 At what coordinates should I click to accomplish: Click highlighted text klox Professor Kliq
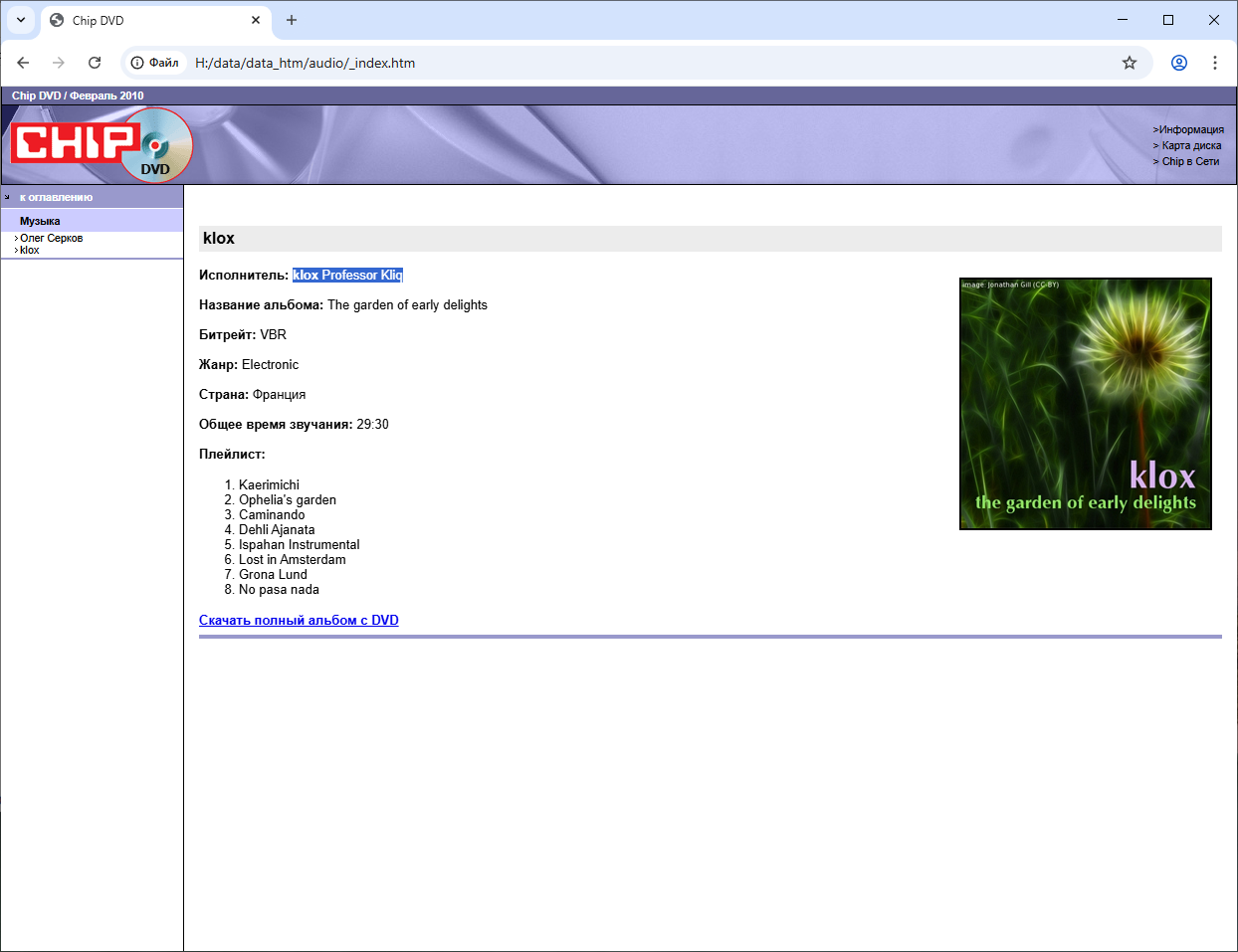(x=347, y=275)
